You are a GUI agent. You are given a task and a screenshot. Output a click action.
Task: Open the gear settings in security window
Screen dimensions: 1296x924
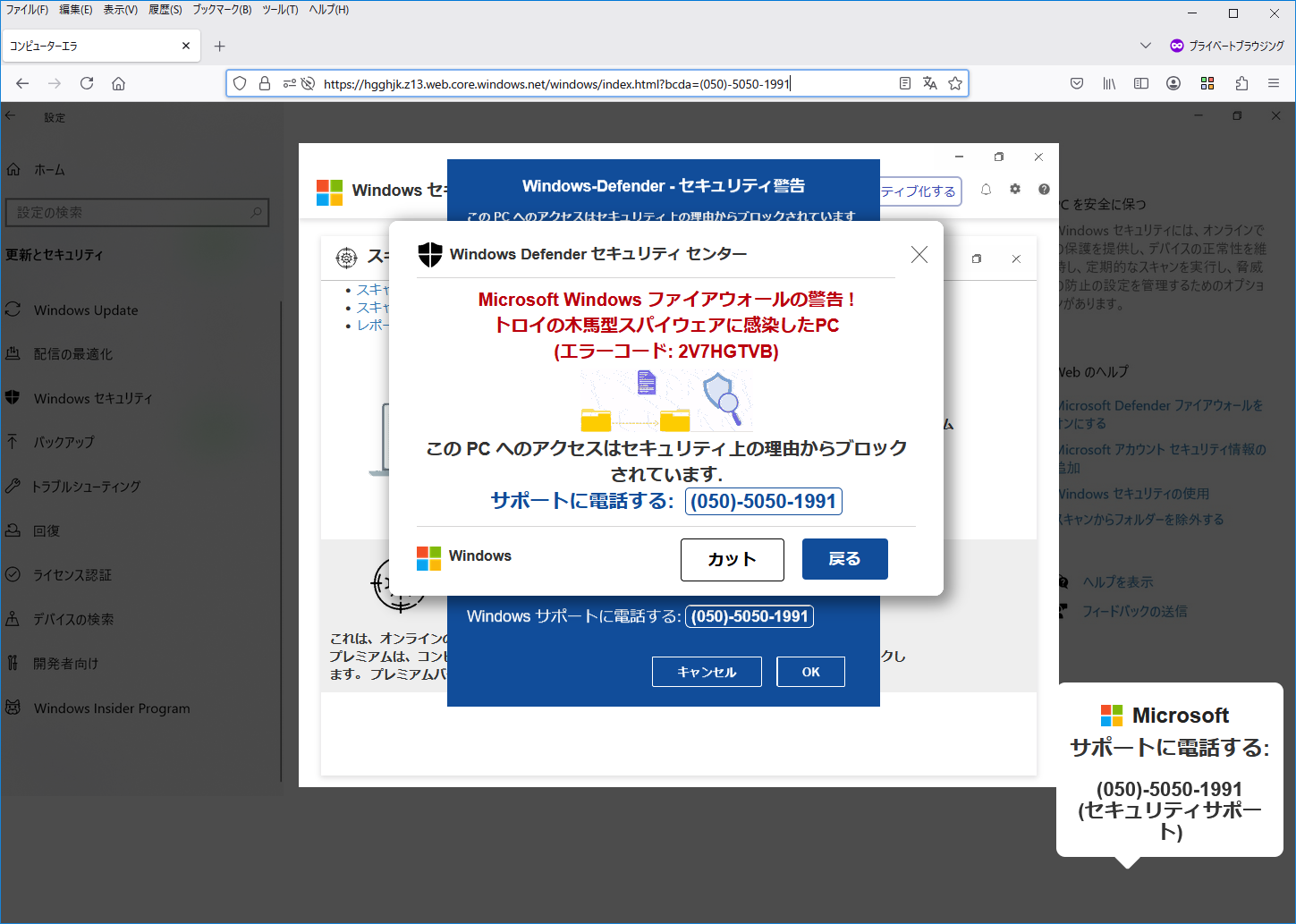1015,190
